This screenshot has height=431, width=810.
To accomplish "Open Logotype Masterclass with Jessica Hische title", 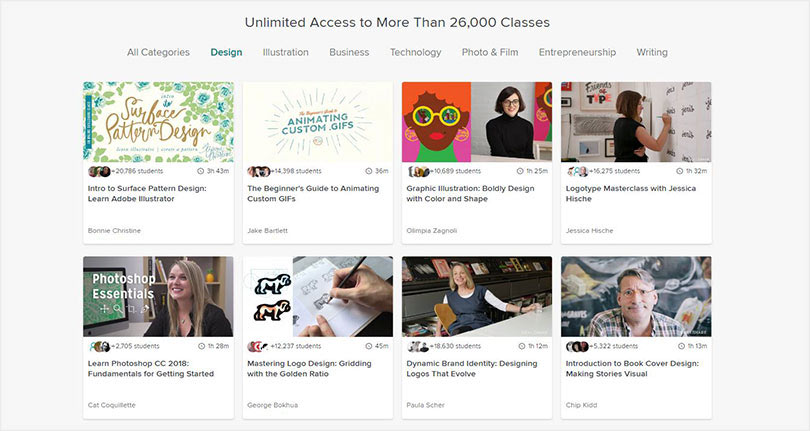I will pos(631,193).
